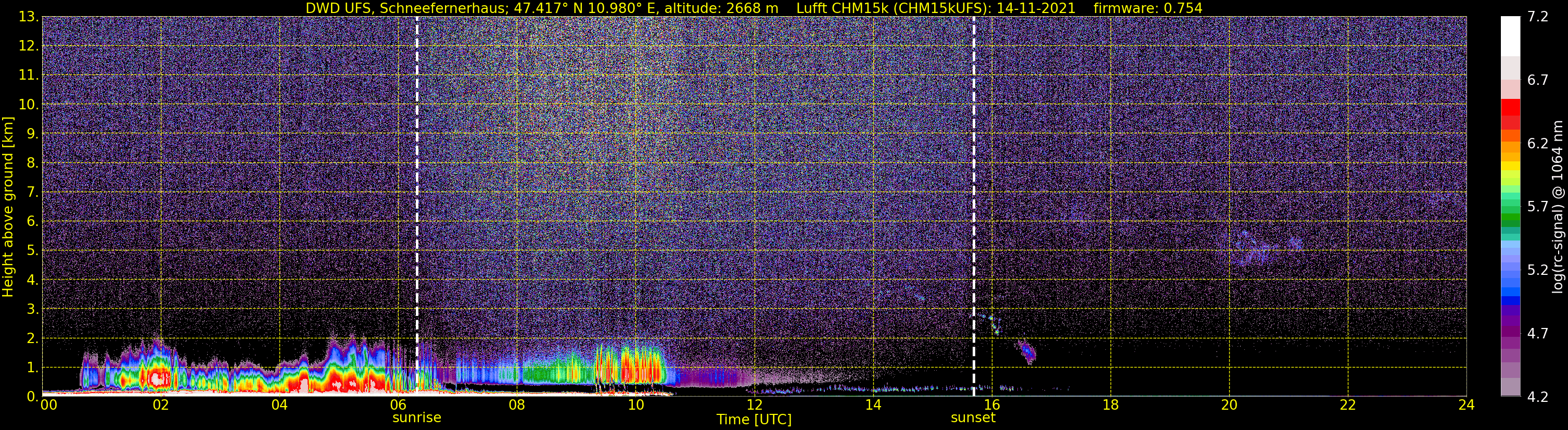Click the 'Time [UTC]' axis label

pyautogui.click(x=754, y=420)
